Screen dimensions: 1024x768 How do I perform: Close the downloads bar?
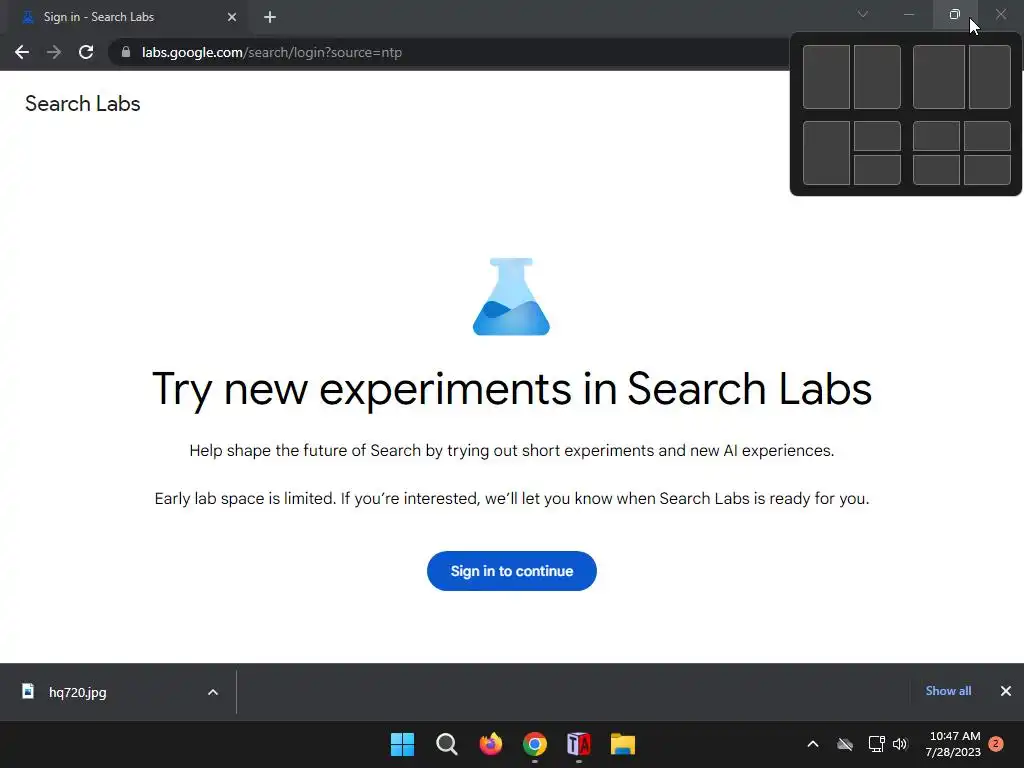tap(1006, 691)
